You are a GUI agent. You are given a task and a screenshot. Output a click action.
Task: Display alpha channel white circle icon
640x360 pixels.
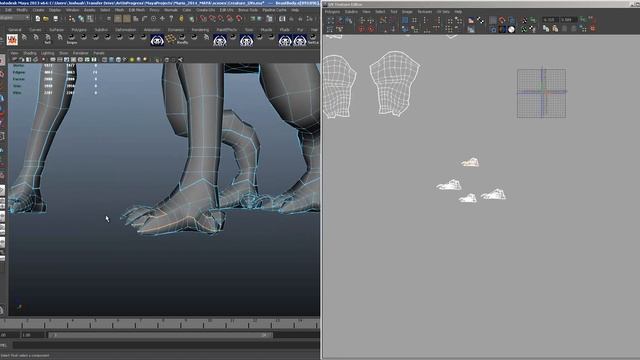point(511,29)
